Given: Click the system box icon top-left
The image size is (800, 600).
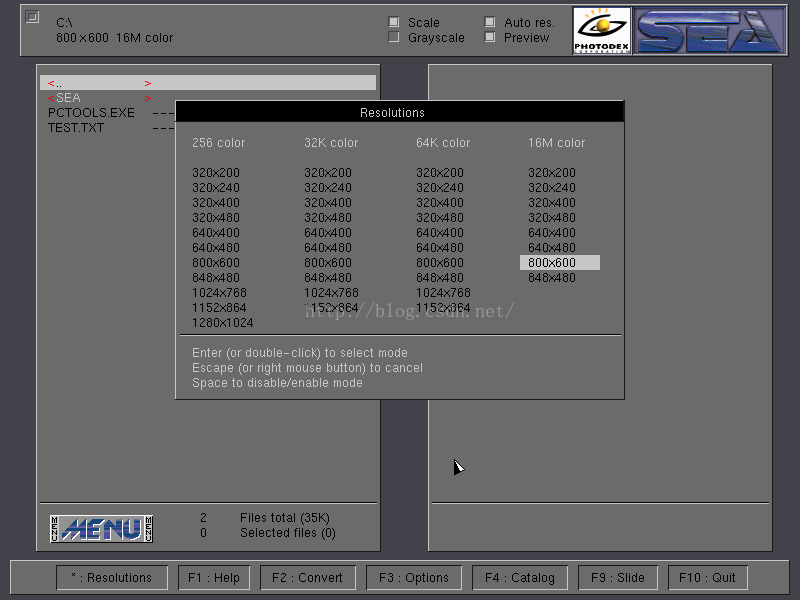Looking at the screenshot, I should (32, 17).
